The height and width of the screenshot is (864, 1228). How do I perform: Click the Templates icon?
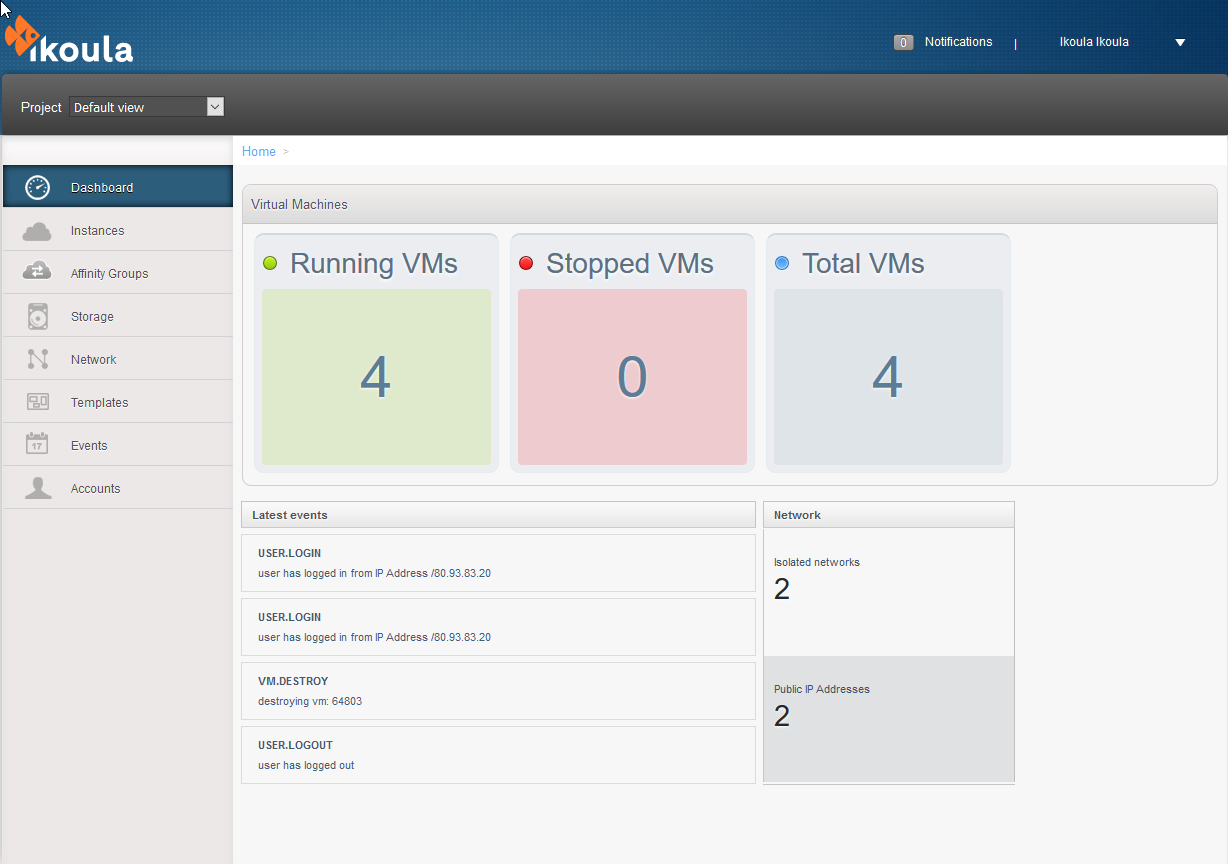pos(38,402)
